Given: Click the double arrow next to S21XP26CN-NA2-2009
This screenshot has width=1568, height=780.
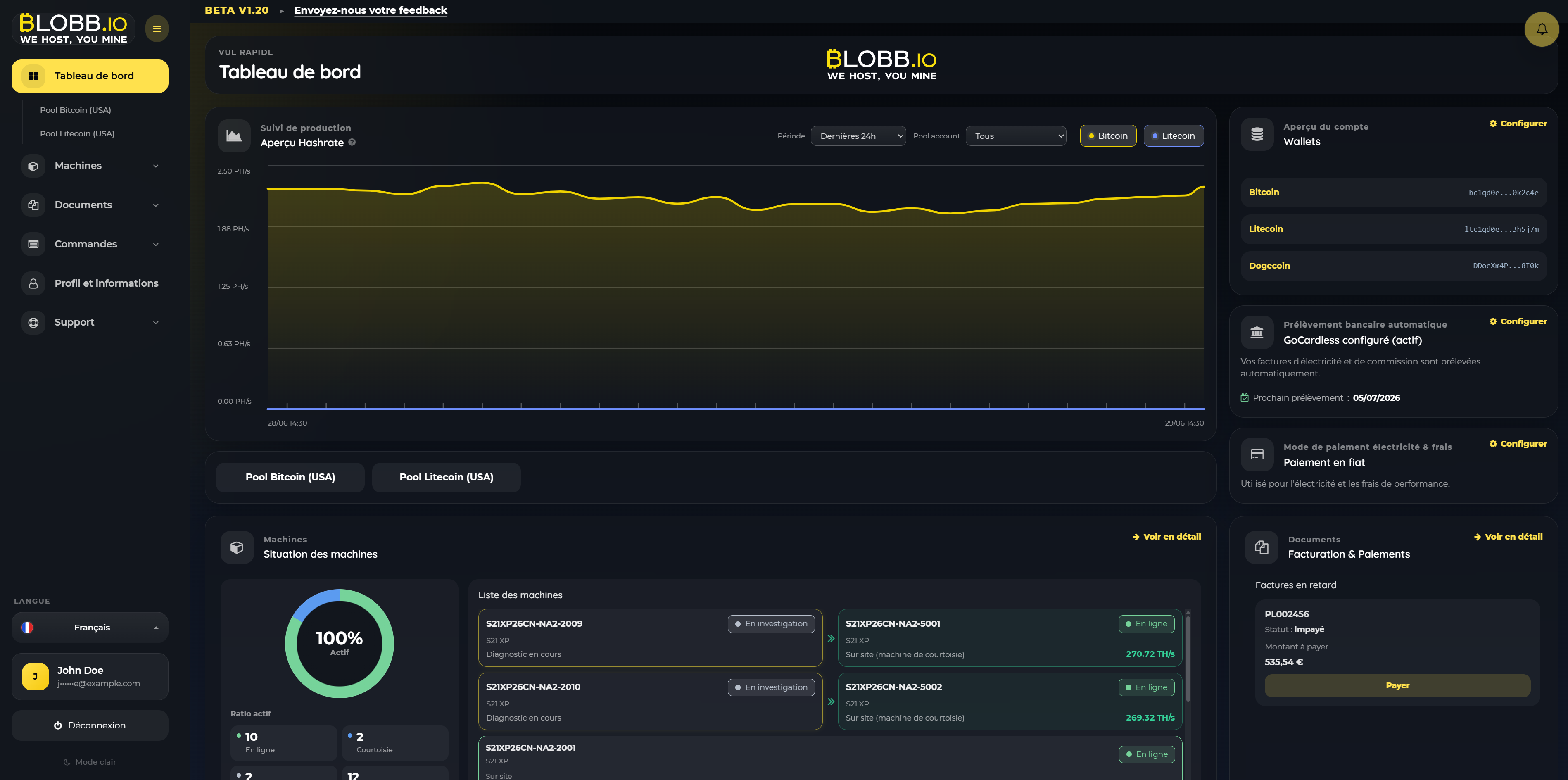Looking at the screenshot, I should click(831, 638).
